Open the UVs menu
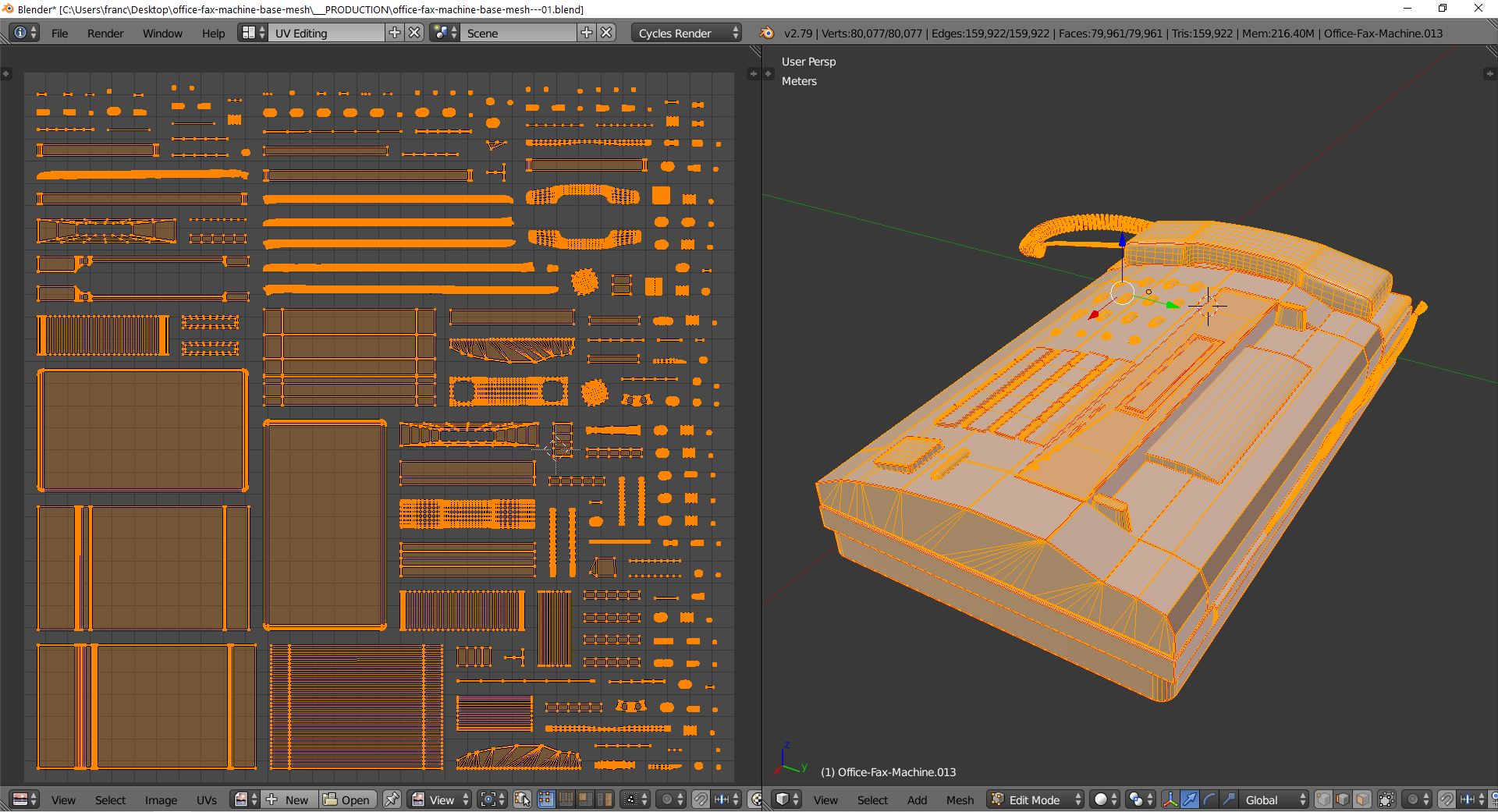This screenshot has width=1498, height=812. [206, 800]
